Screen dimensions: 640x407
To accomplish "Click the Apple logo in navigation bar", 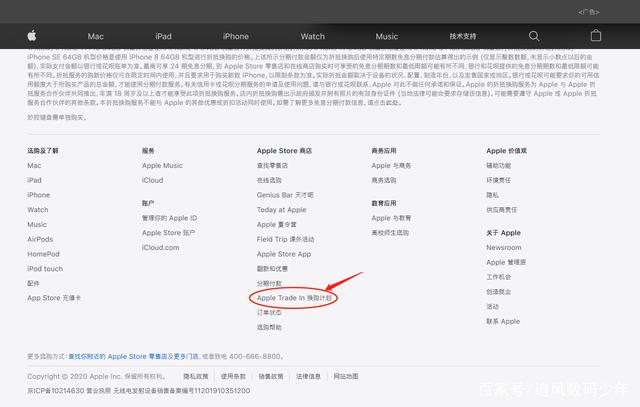I will click(32, 36).
